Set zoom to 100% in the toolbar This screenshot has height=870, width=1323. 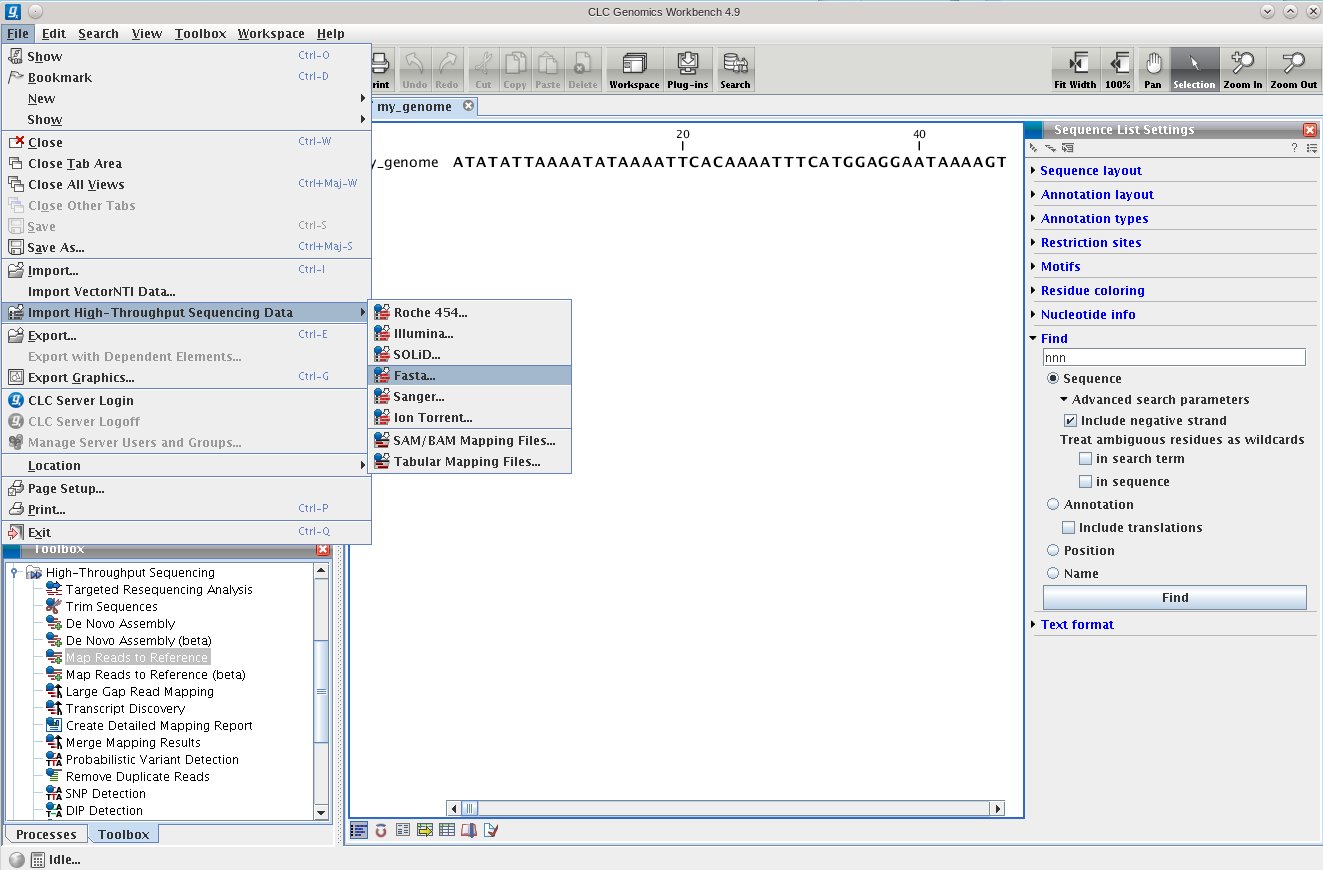(1118, 69)
